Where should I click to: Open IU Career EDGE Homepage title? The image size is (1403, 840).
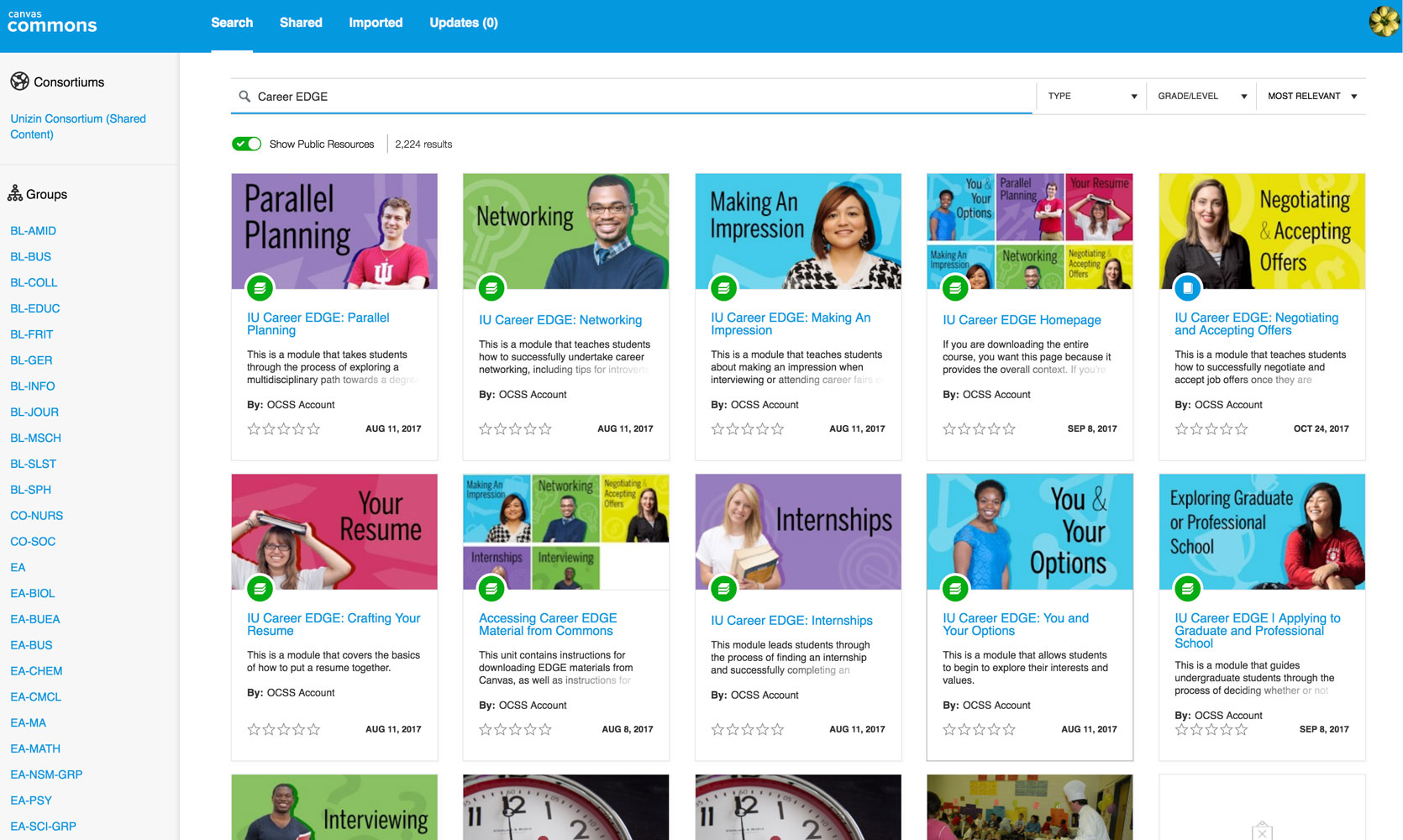coord(1022,320)
